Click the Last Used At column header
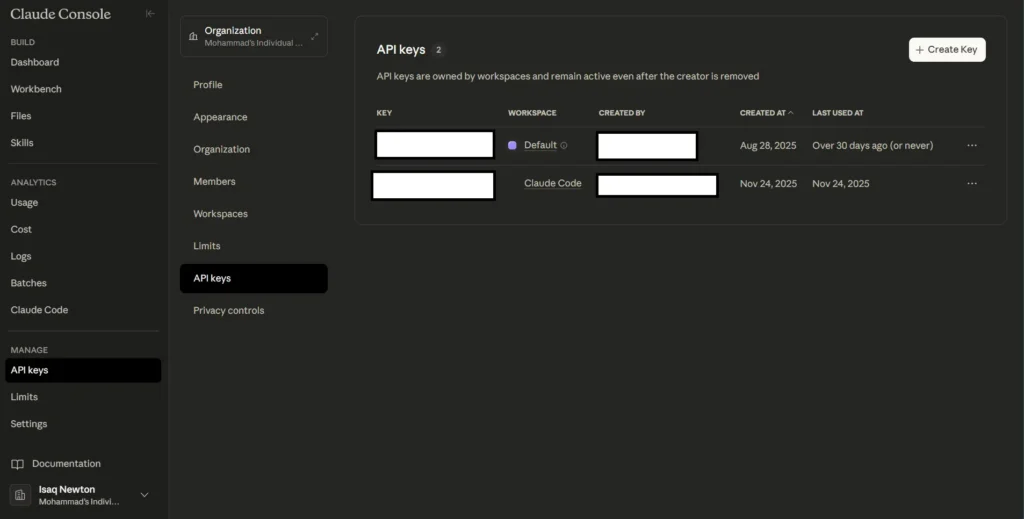Screen dimensions: 1024x519 838,113
